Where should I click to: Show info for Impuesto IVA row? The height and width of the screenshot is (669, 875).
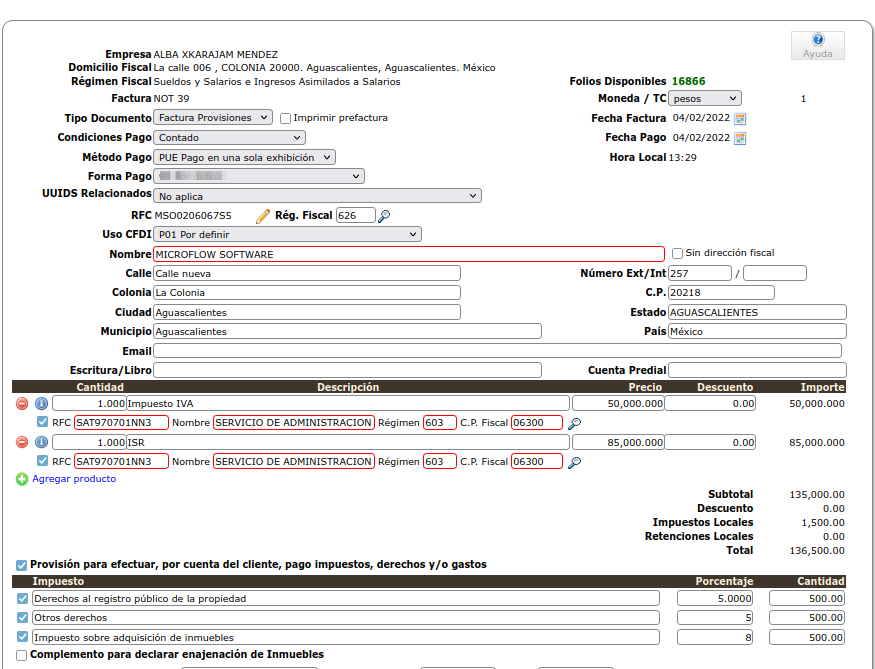[x=41, y=403]
